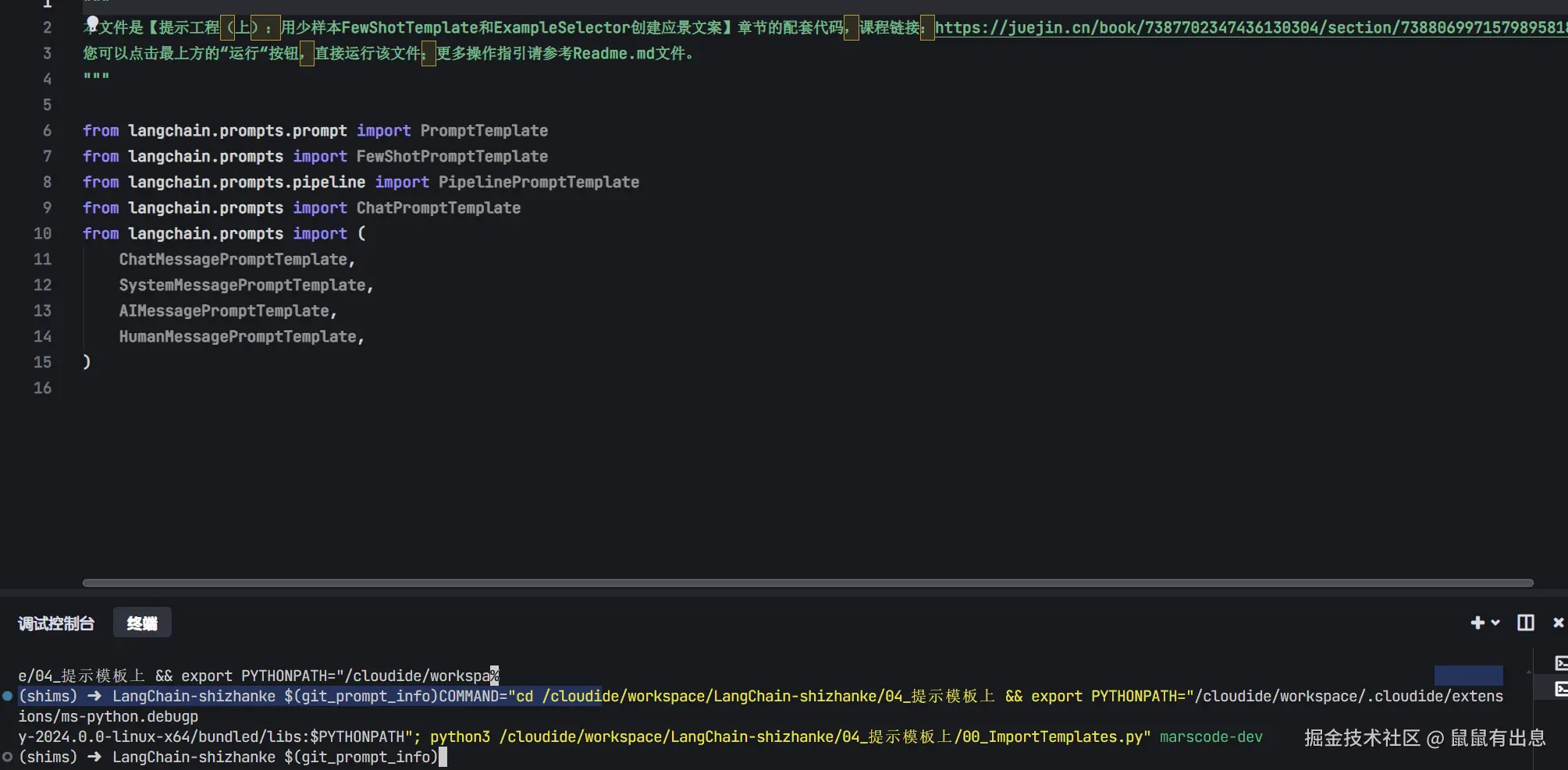
Task: Click HumanMessagePromptTemplate in the import list
Action: [x=237, y=336]
